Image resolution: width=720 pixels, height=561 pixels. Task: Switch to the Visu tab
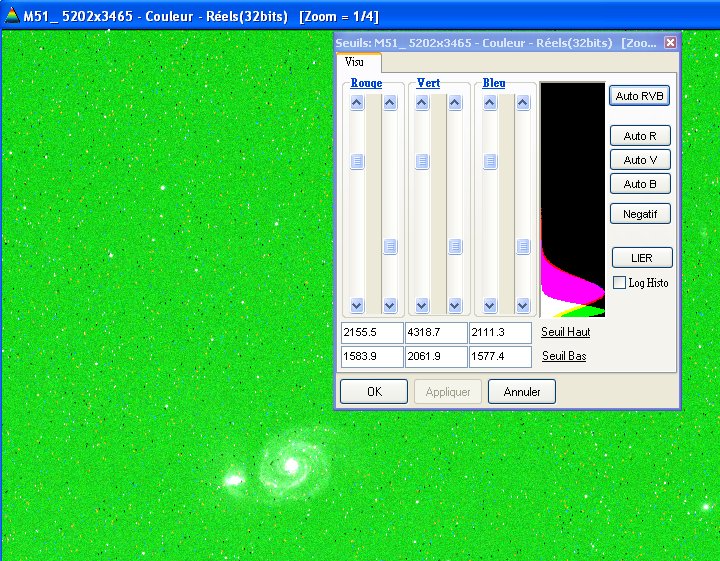coord(355,62)
